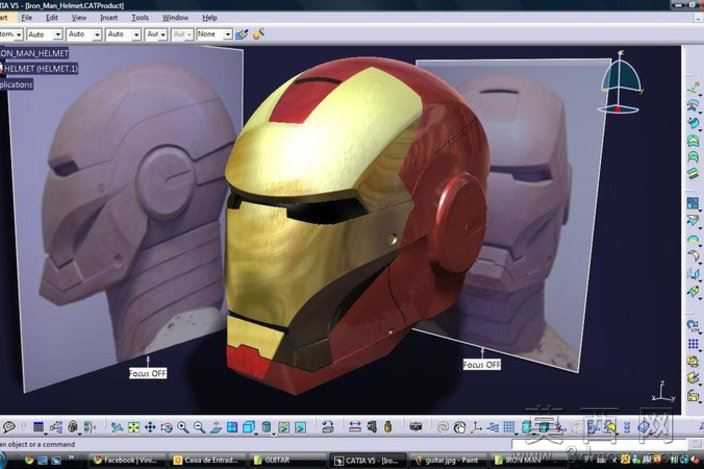Viewport: 704px width, 469px height.
Task: Open the third Auto dropdown in graphic properties
Action: coord(123,35)
